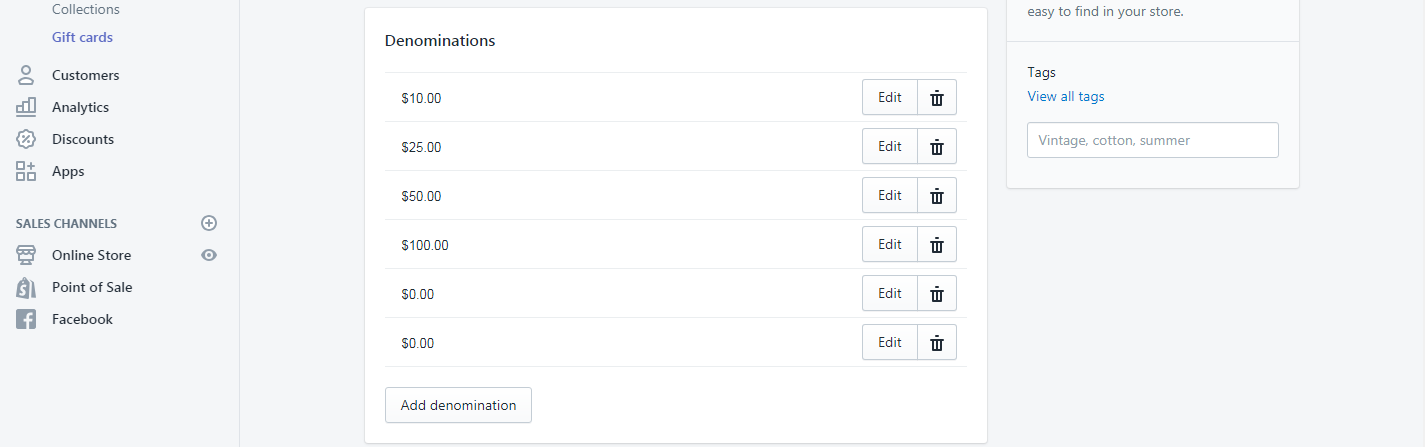Image resolution: width=1425 pixels, height=447 pixels.
Task: Click the Apps grid icon
Action: (26, 171)
